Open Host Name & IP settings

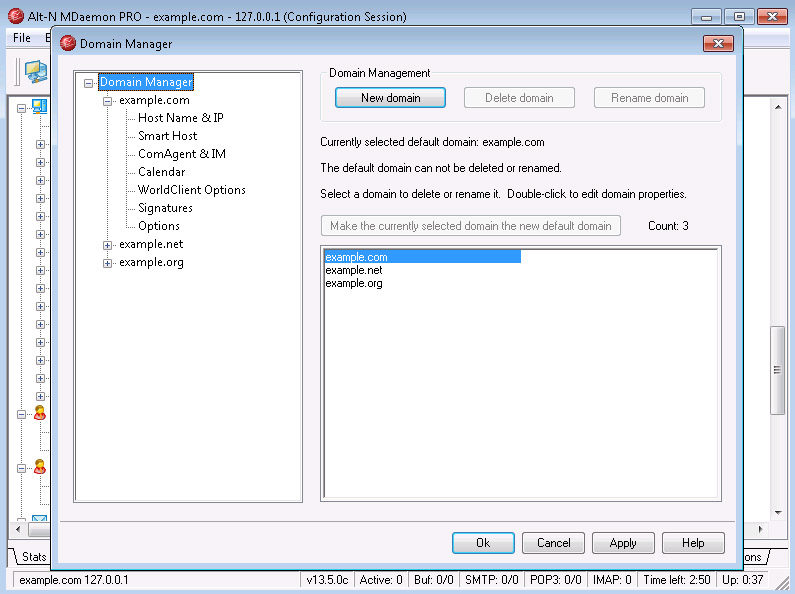(180, 118)
